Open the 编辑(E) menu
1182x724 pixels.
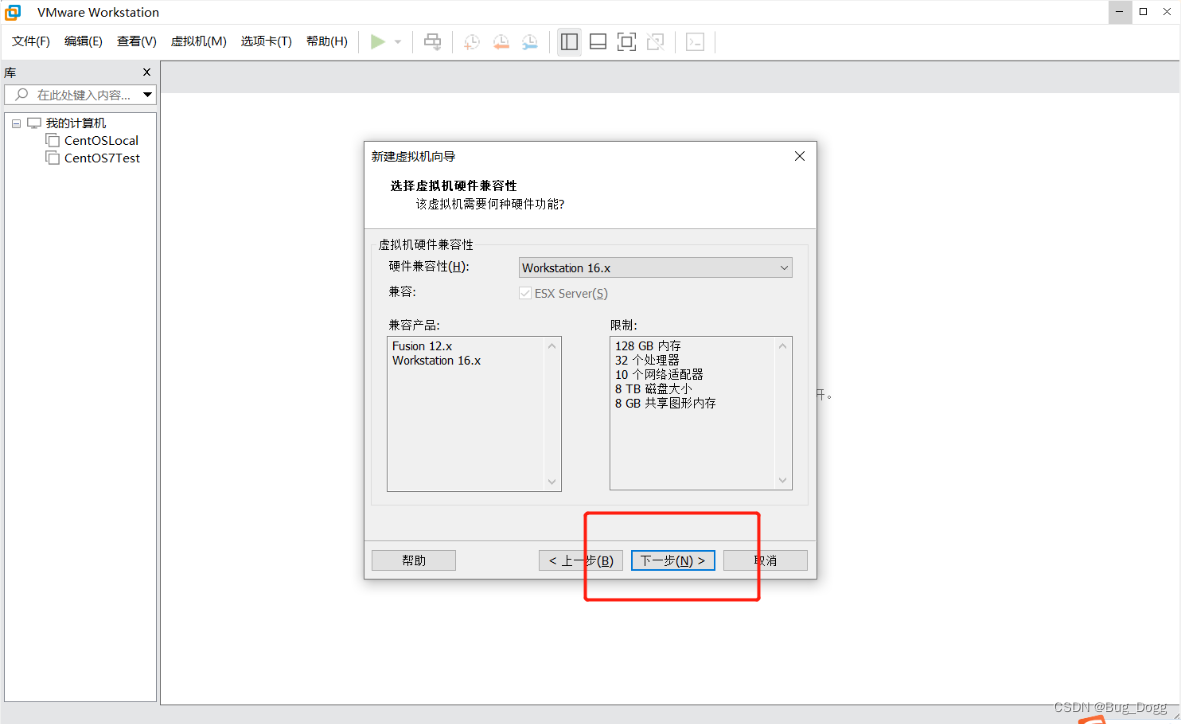pos(84,41)
